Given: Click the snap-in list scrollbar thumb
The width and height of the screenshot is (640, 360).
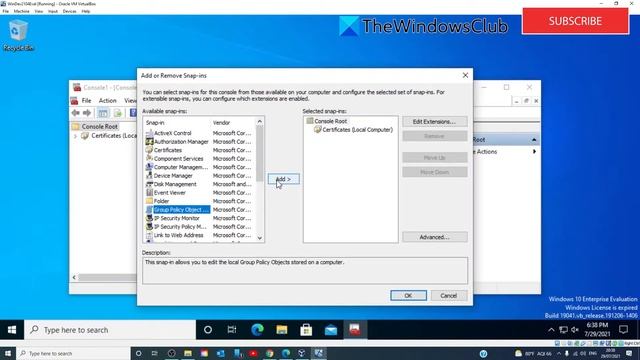Looking at the screenshot, I should click(x=260, y=153).
